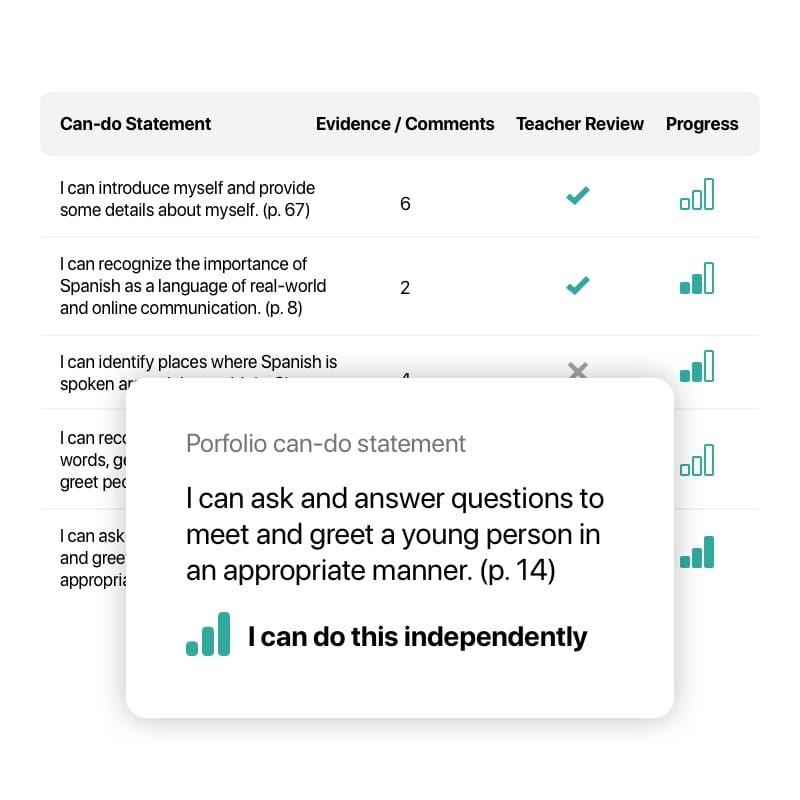Image resolution: width=800 pixels, height=800 pixels.
Task: Click evidence count 2 in second row
Action: tap(405, 288)
